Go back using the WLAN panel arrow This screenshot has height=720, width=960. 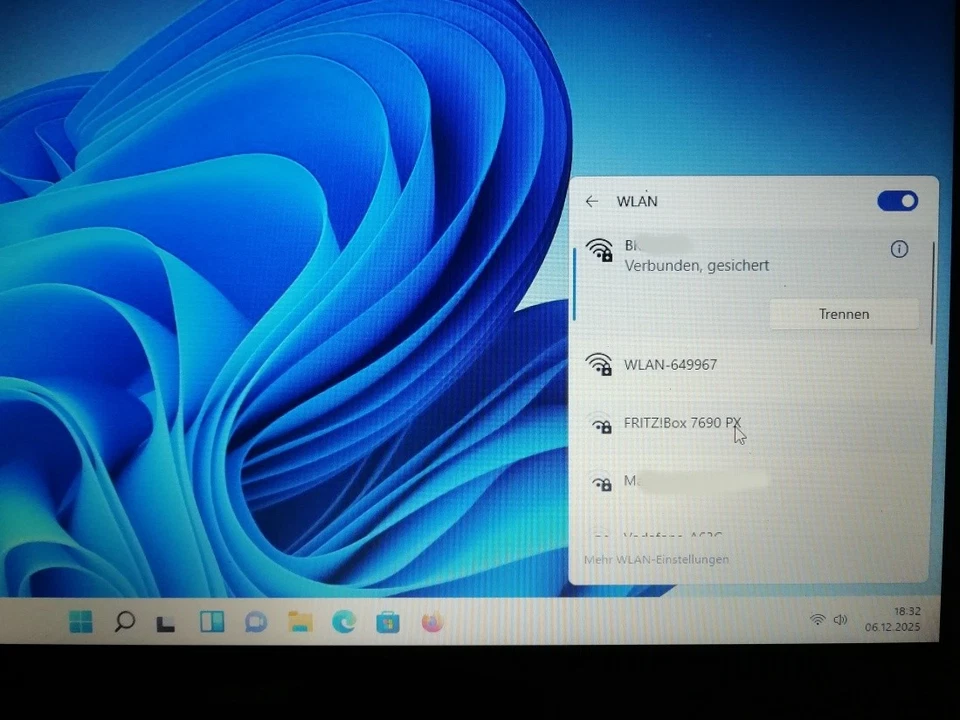(591, 201)
